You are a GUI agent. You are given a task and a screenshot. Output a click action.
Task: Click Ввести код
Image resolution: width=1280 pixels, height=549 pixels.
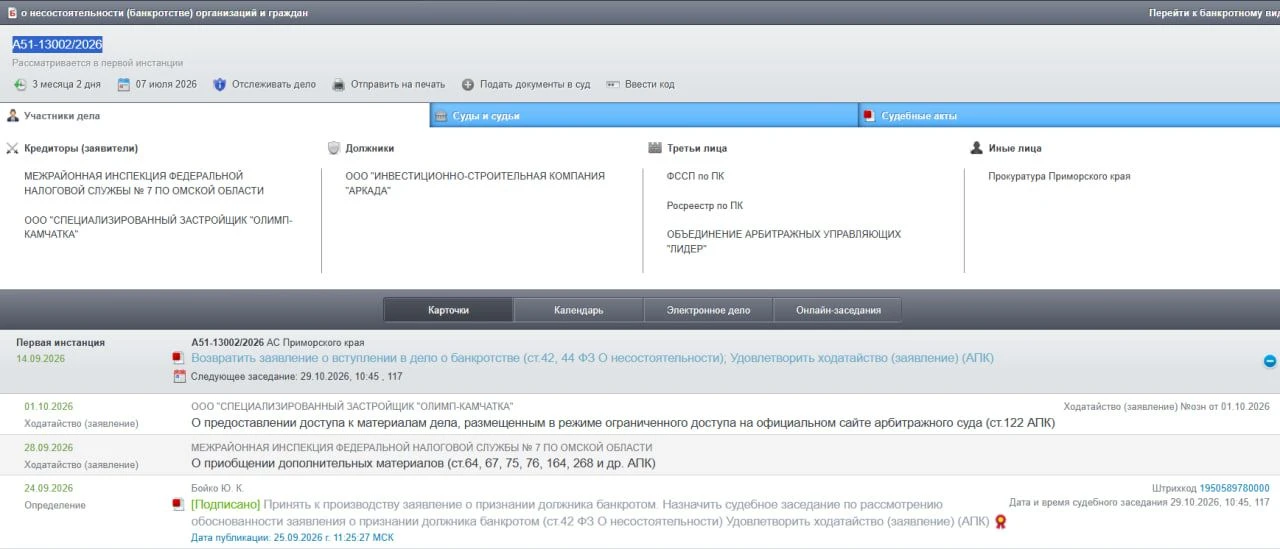point(650,84)
